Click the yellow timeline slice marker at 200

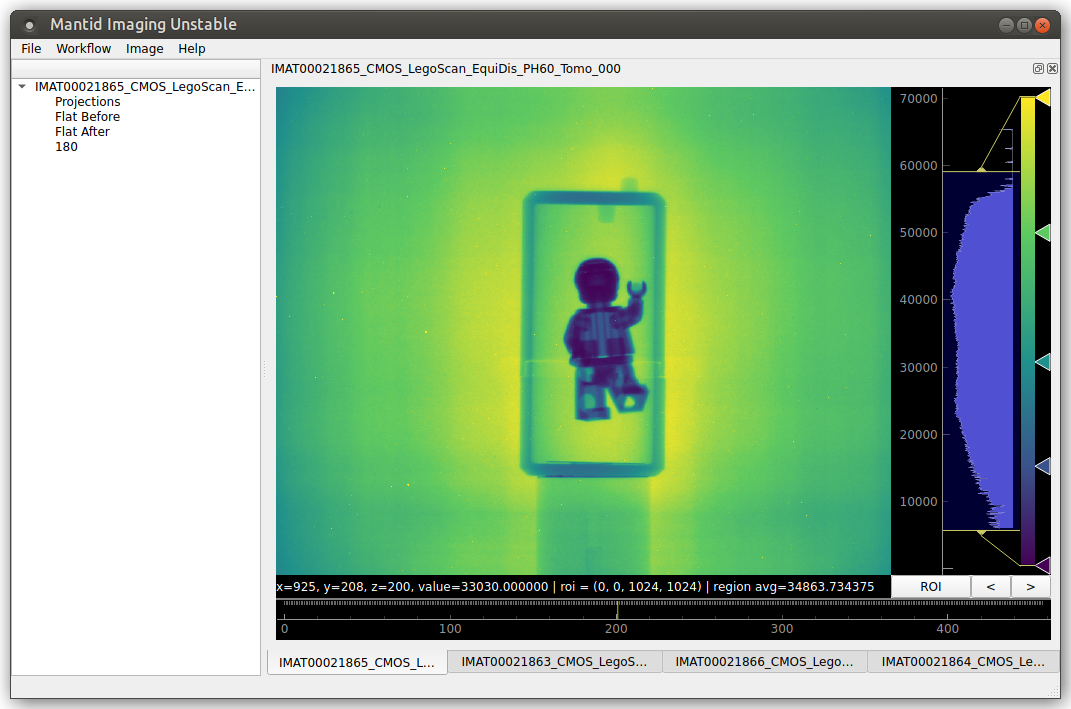617,610
